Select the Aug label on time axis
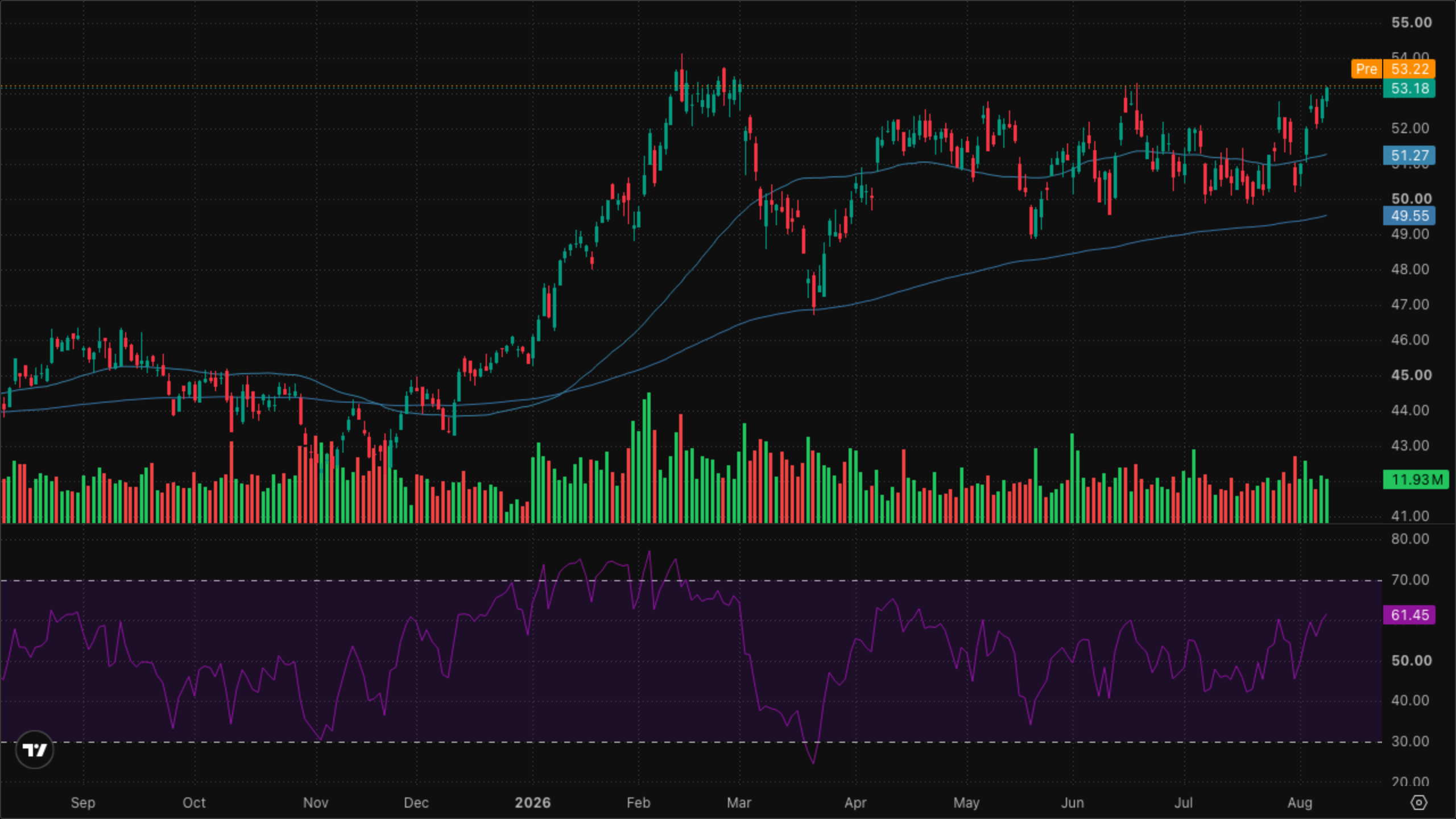The image size is (1456, 819). coord(1300,803)
